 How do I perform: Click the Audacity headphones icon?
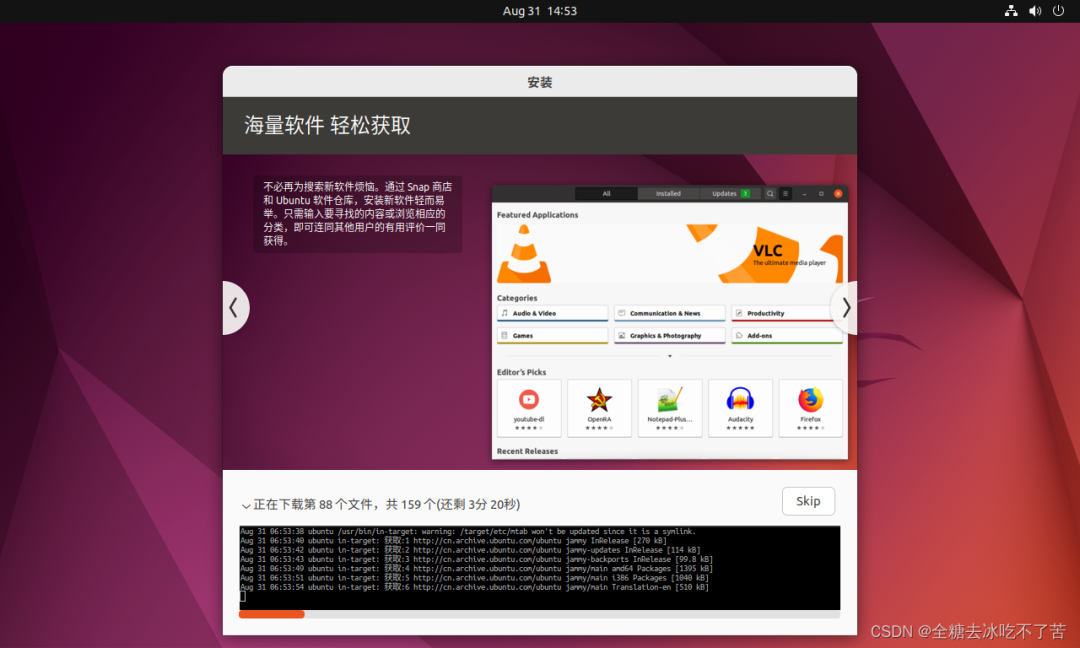[740, 400]
